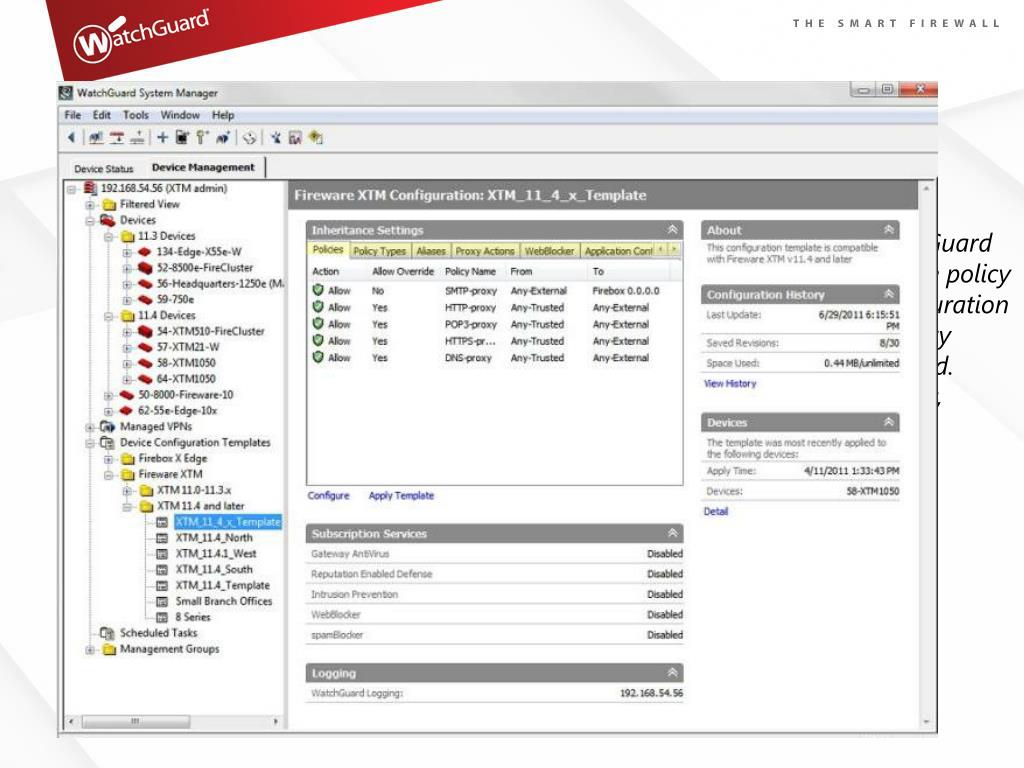Collapse the About panel
1024x768 pixels.
click(x=889, y=230)
